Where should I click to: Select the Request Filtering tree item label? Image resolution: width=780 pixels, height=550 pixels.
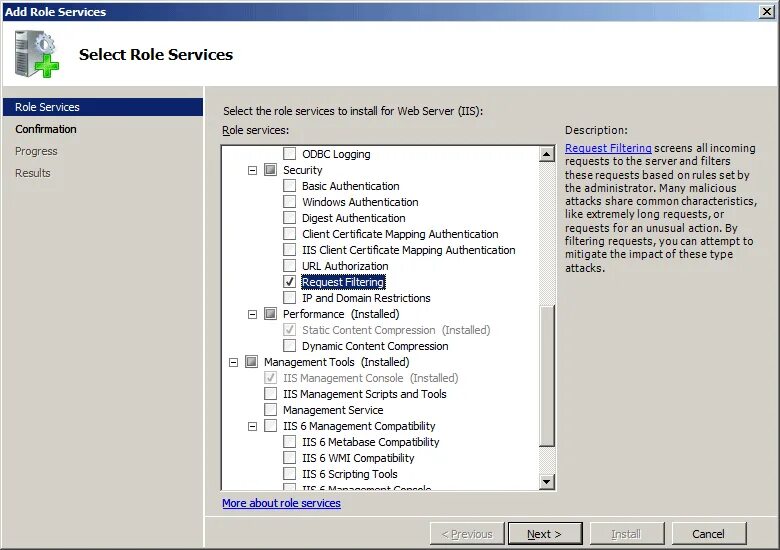coord(343,282)
